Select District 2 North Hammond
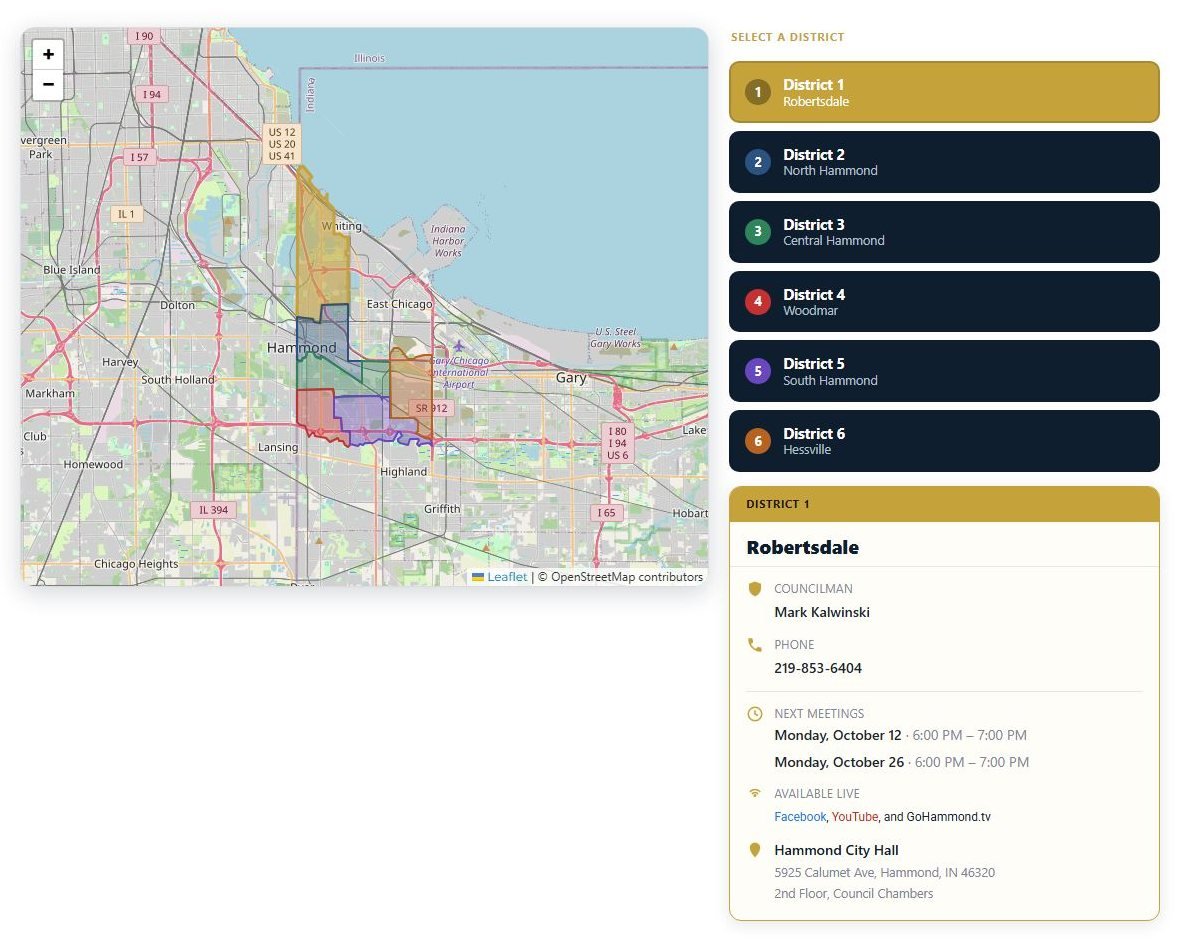1180x940 pixels. 944,162
